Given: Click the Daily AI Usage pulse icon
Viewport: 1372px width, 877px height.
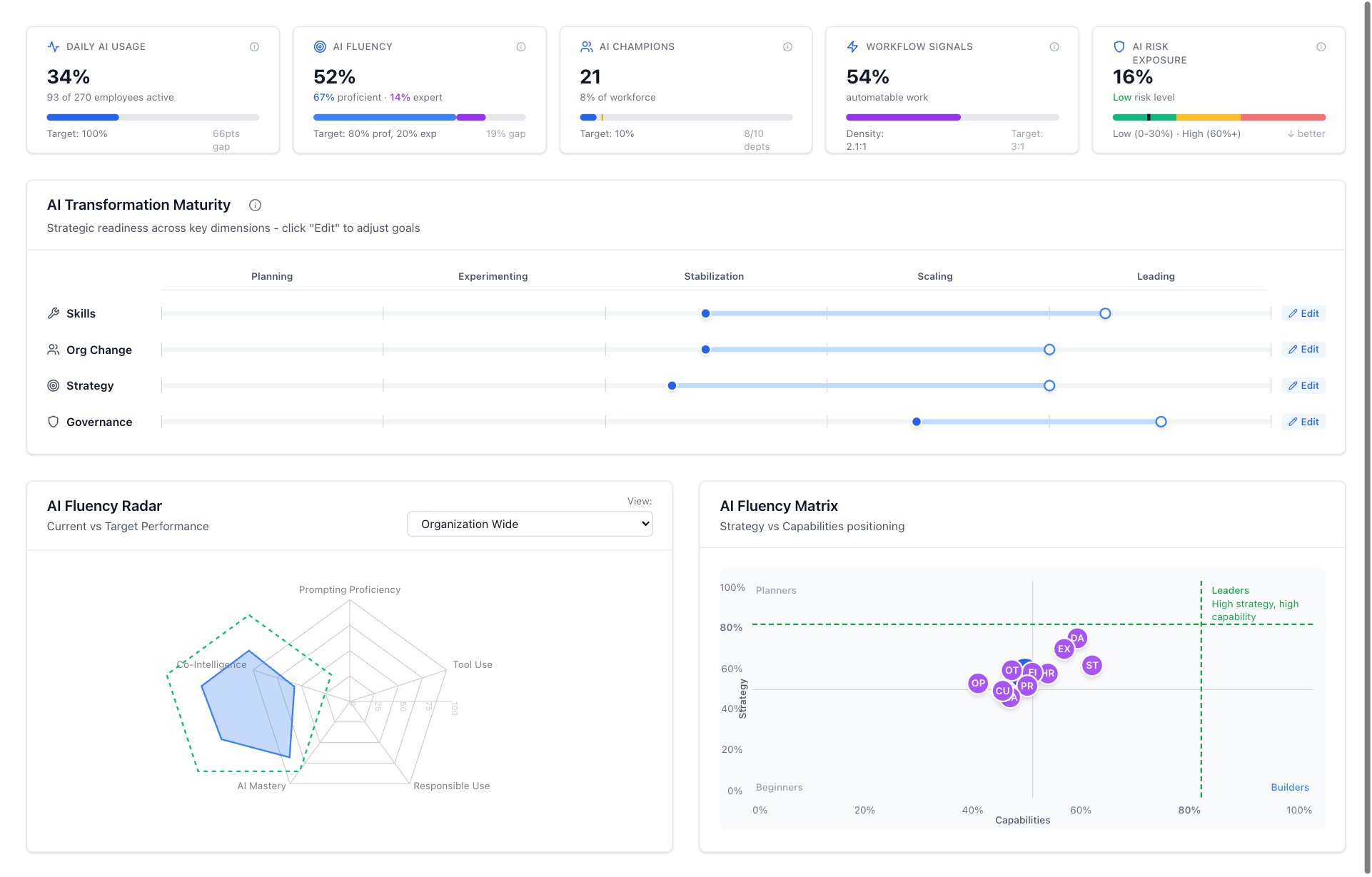Looking at the screenshot, I should 54,47.
